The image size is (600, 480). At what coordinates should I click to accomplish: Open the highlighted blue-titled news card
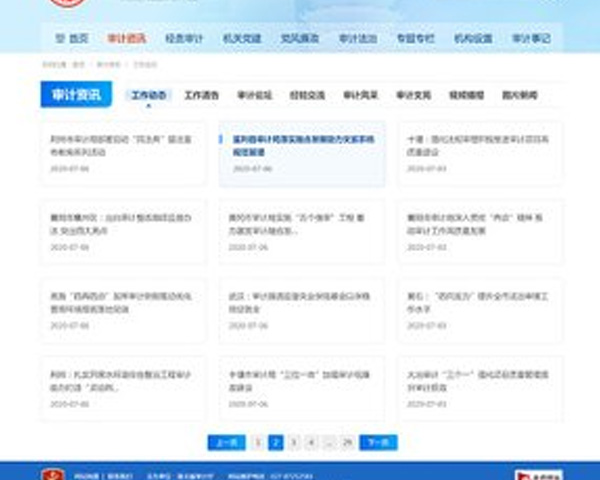coord(302,154)
